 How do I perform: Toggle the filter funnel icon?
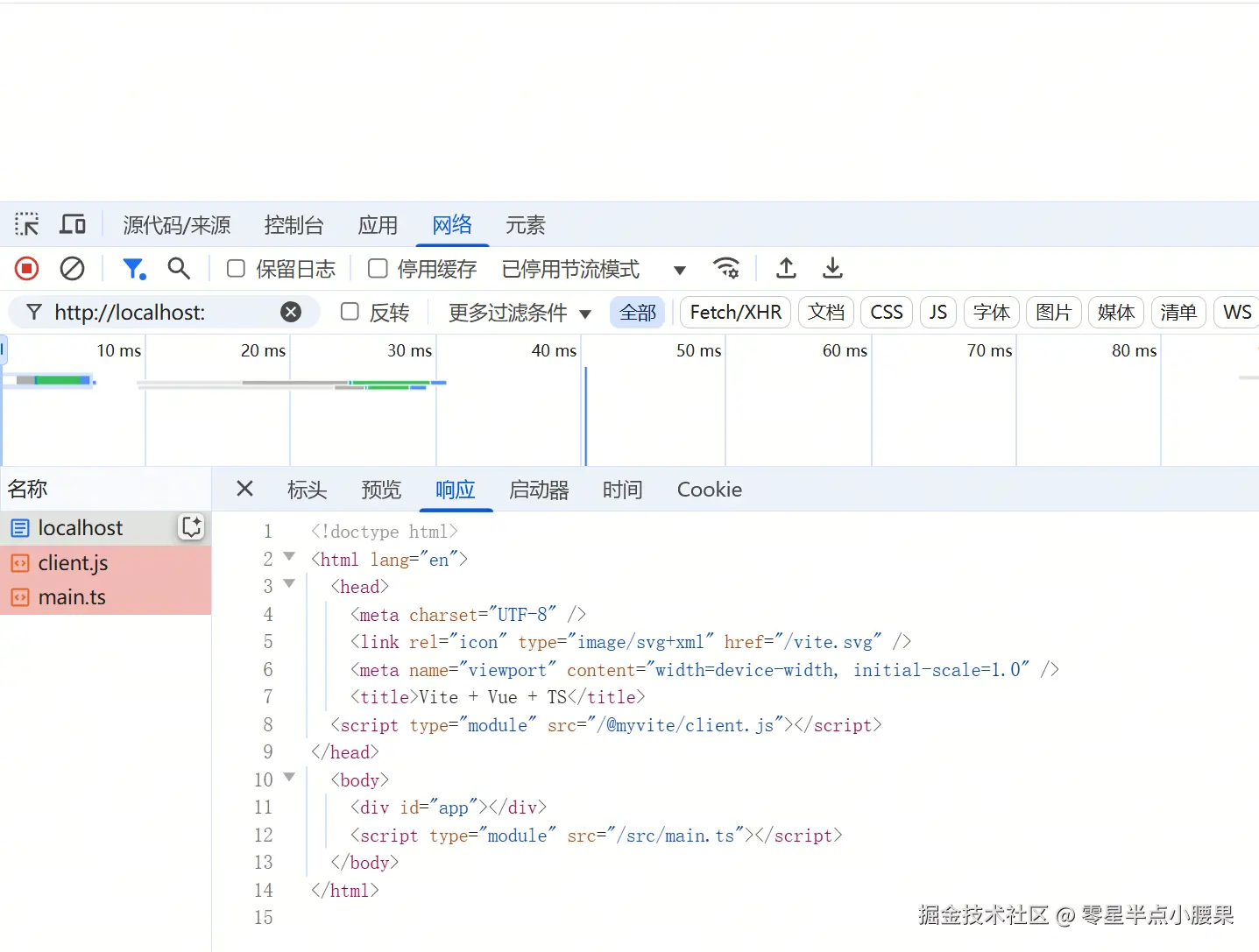click(134, 268)
